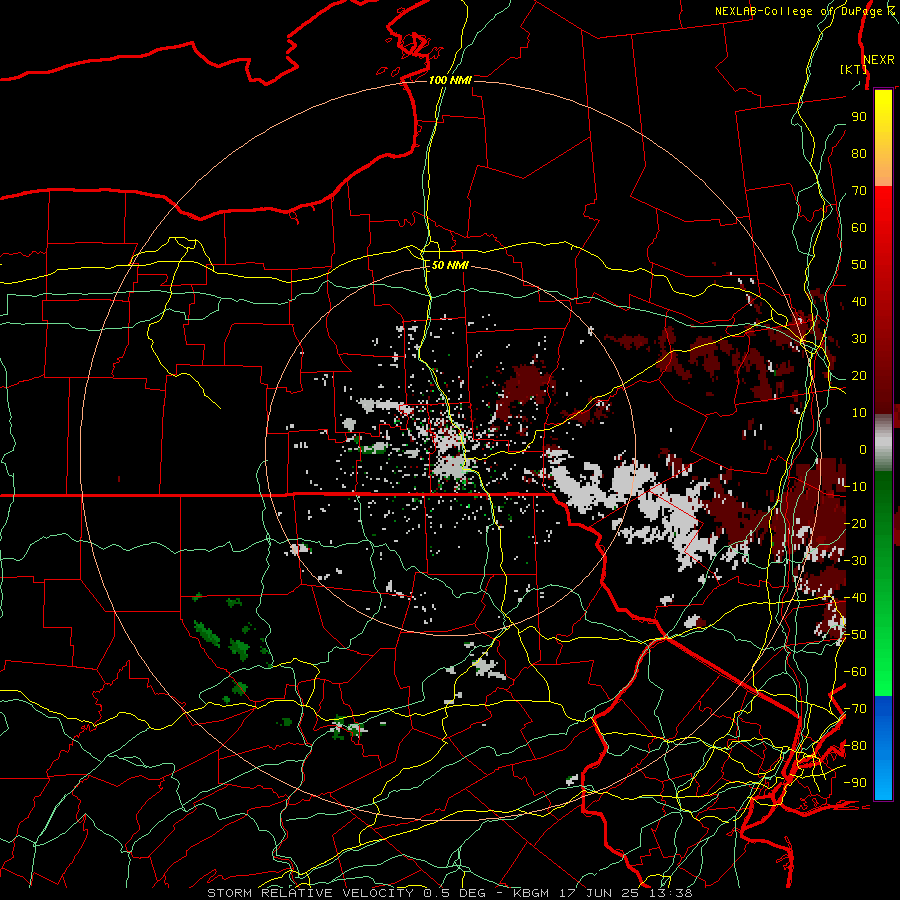Select the -10 knot scale label
900x900 pixels.
click(855, 487)
